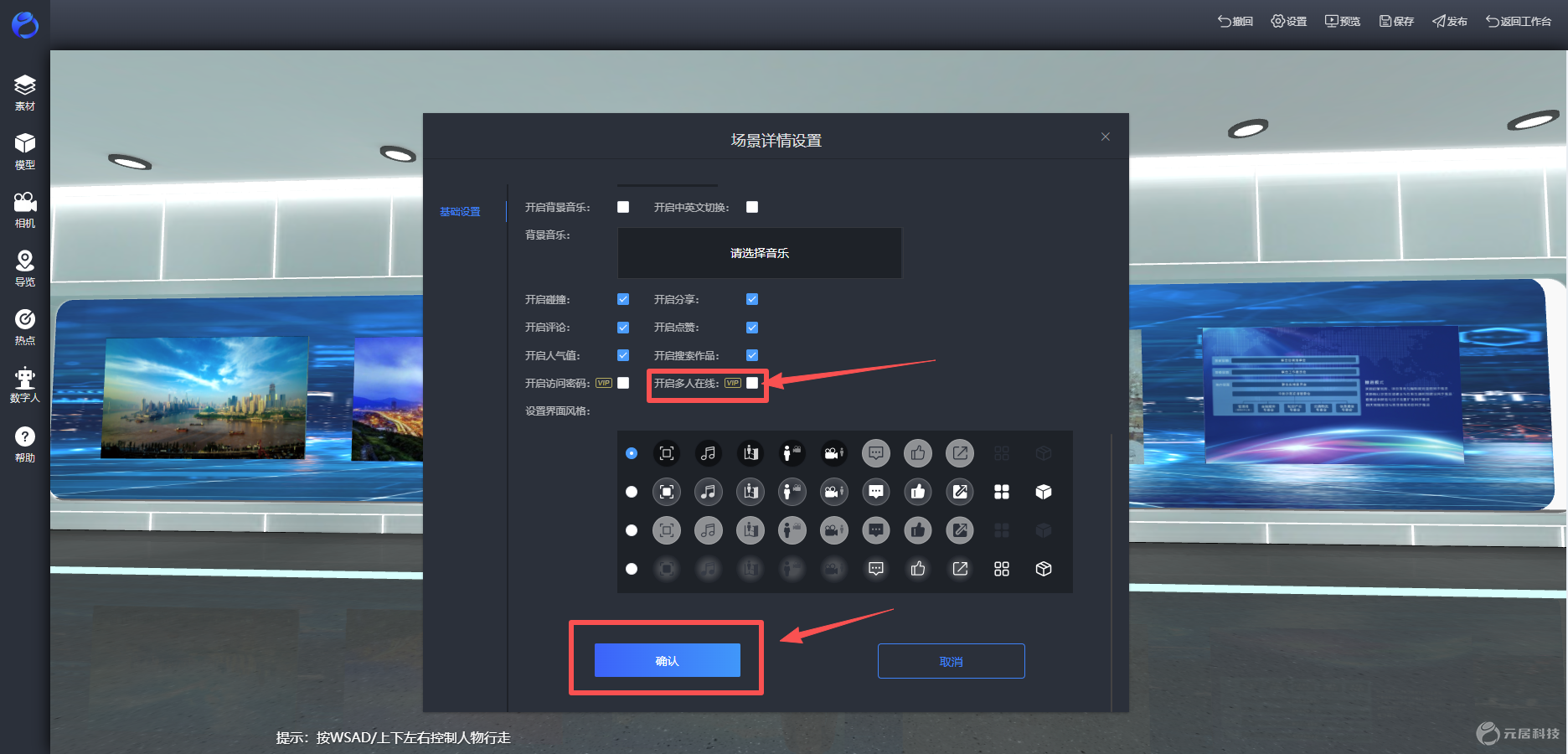Open the 请选择音乐 music selector
The height and width of the screenshot is (754, 1568).
pos(760,253)
